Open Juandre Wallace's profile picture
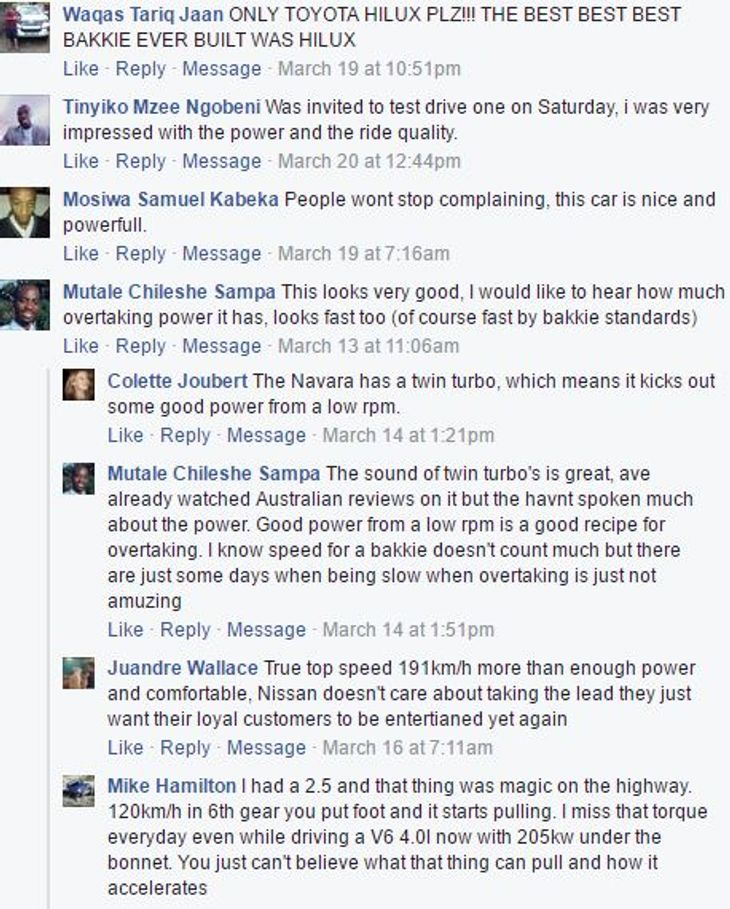Screen dimensions: 730x909 (x=78, y=672)
